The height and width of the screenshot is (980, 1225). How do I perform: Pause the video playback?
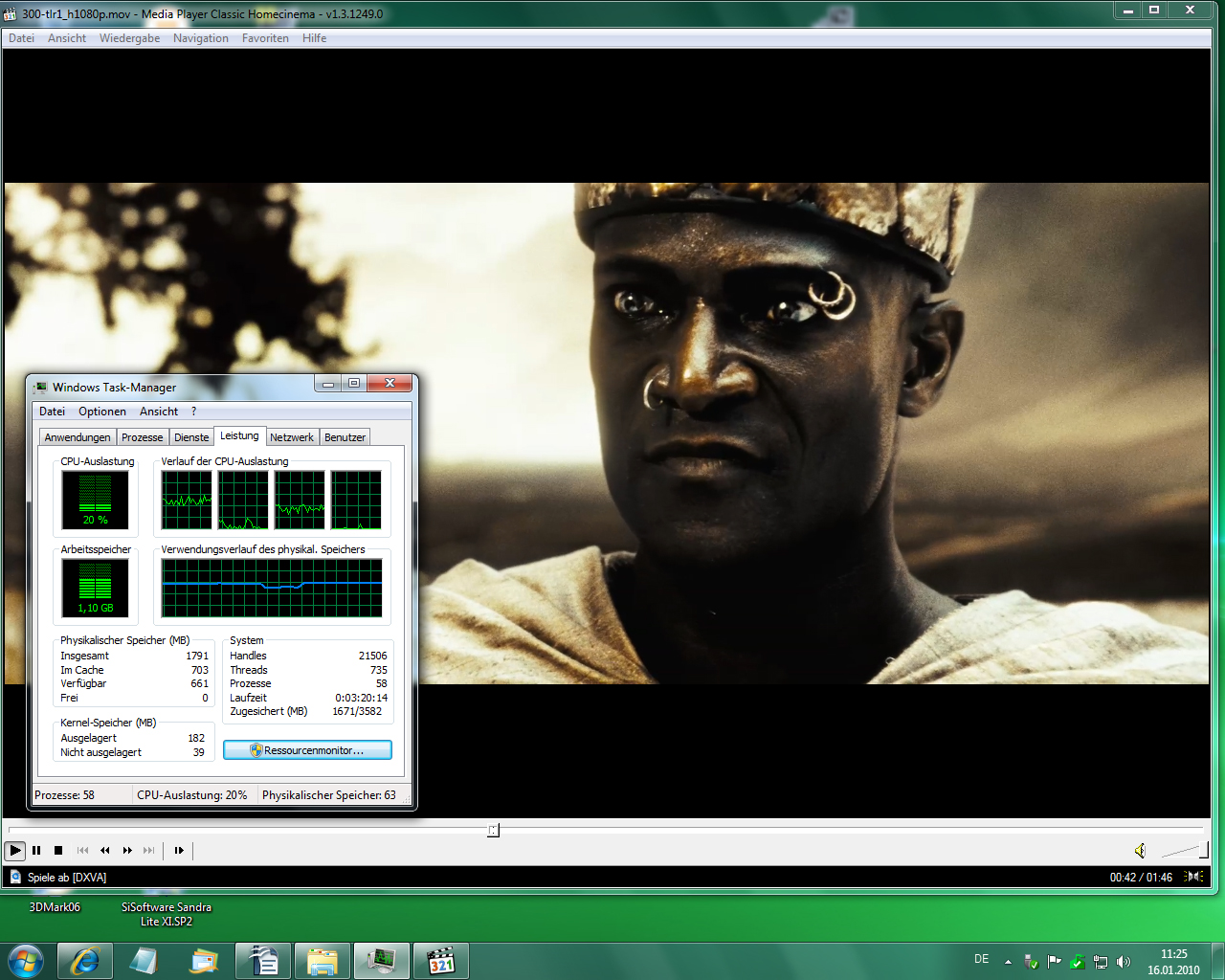(x=36, y=850)
